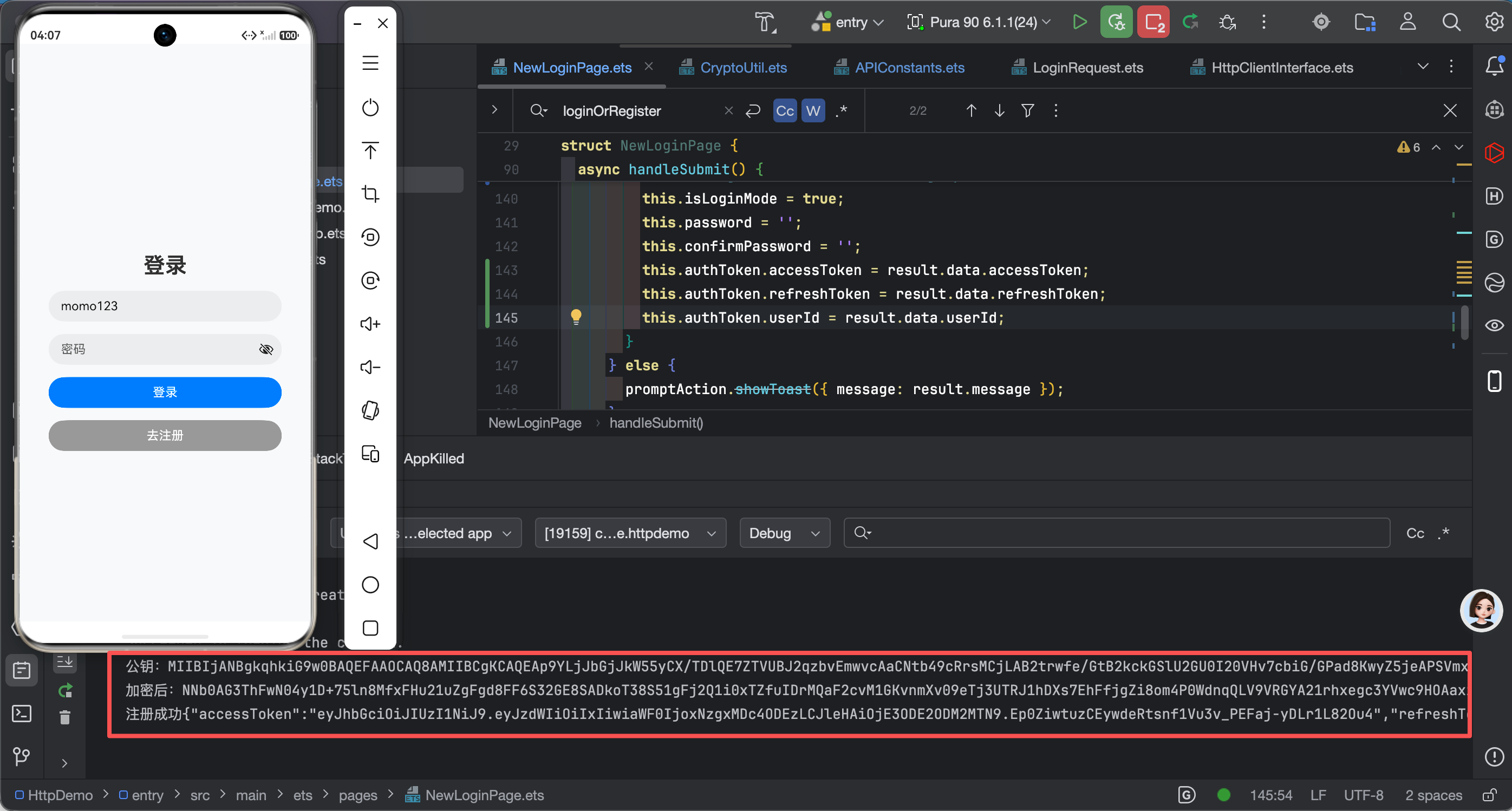Screen dimensions: 1512x811
Task: Toggle Match Case in the log filter
Action: click(x=1415, y=533)
